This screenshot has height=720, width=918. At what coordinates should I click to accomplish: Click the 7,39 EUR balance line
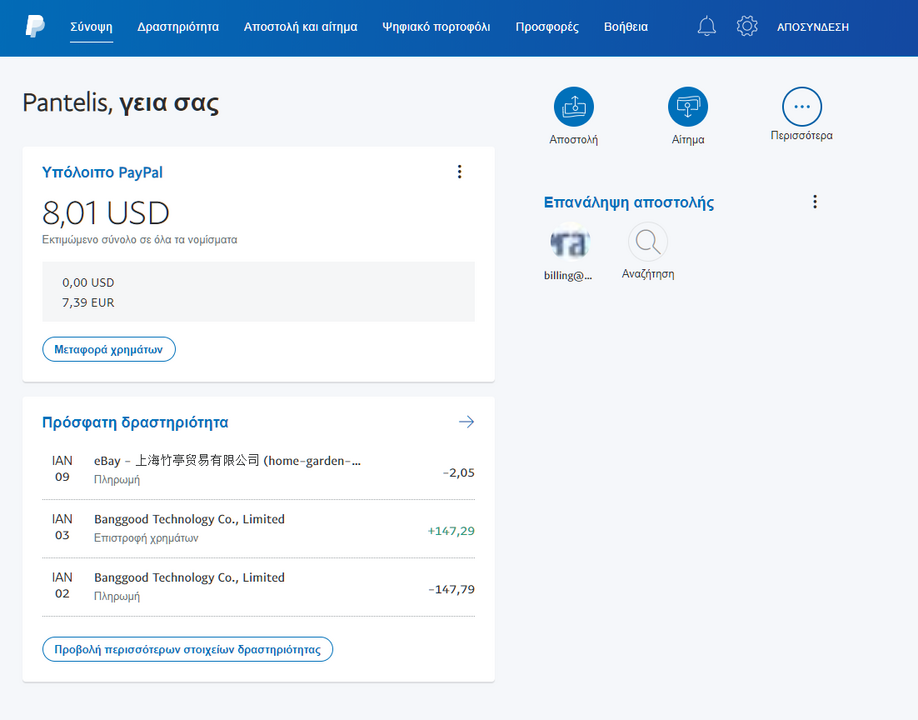(x=88, y=303)
